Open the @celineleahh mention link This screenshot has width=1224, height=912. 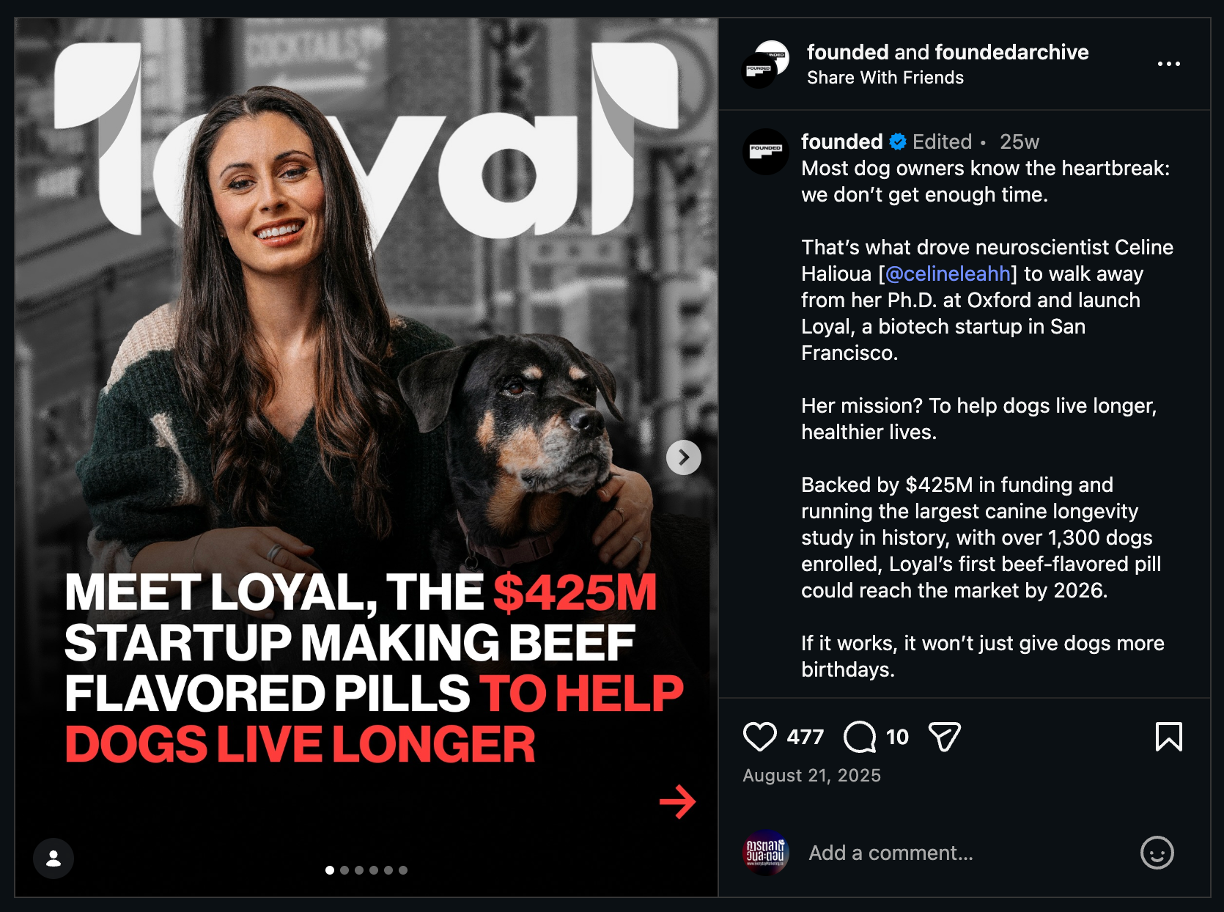coord(947,274)
